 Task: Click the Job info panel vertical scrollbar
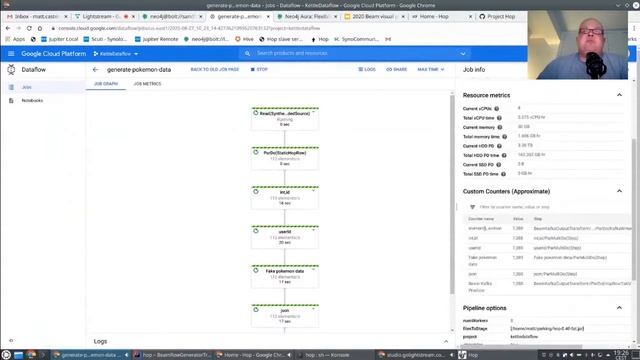634,210
